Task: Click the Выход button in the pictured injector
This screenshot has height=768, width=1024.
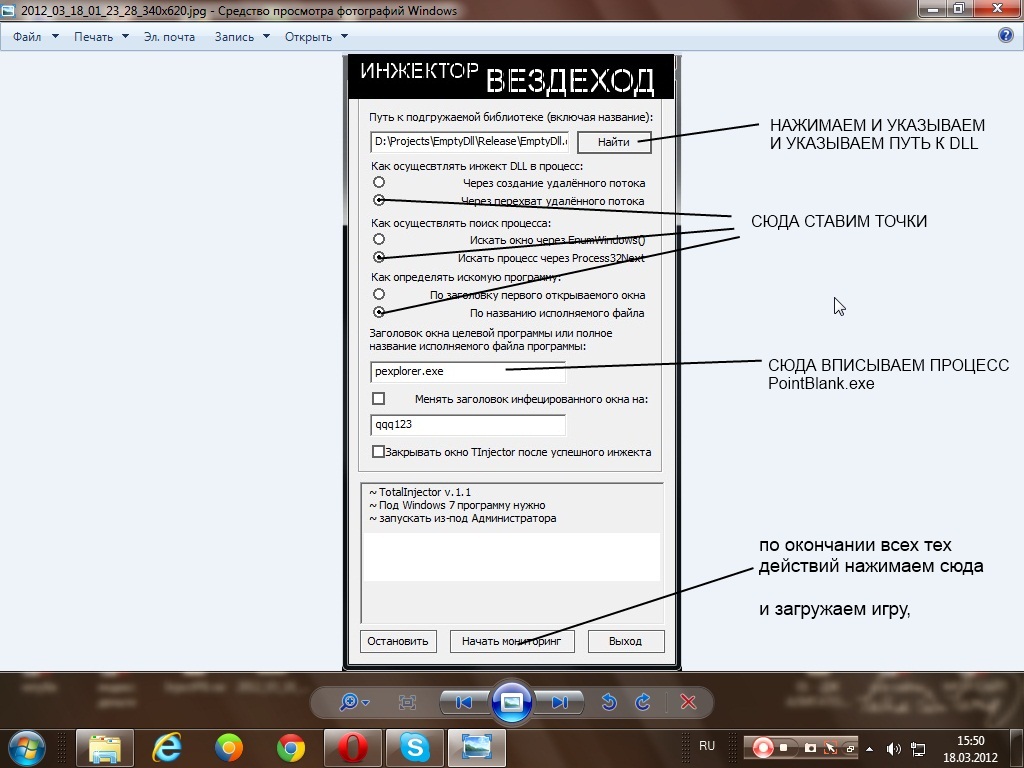Action: pyautogui.click(x=626, y=641)
